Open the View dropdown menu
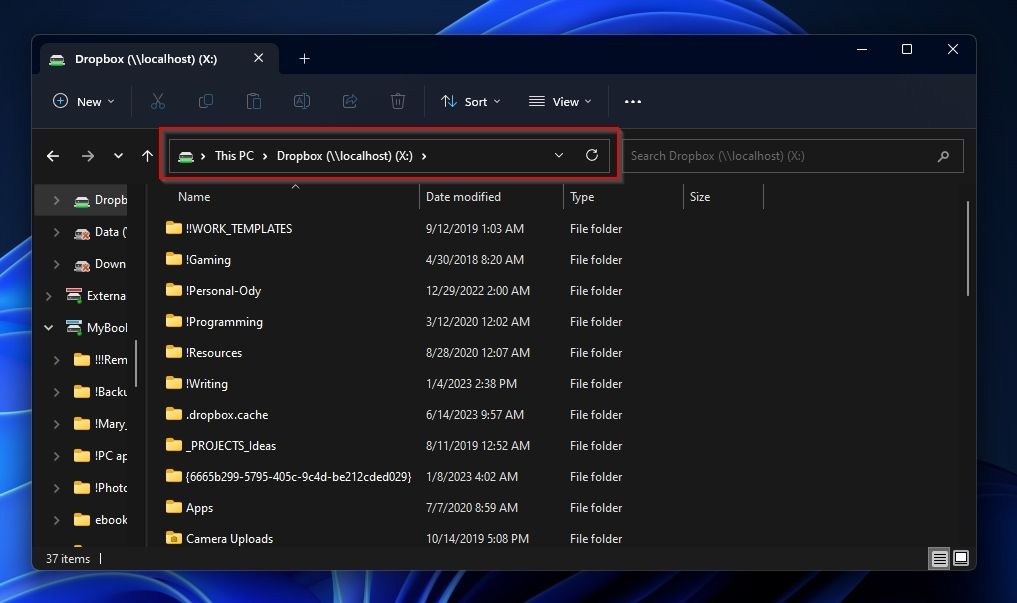The width and height of the screenshot is (1017, 603). click(x=559, y=101)
